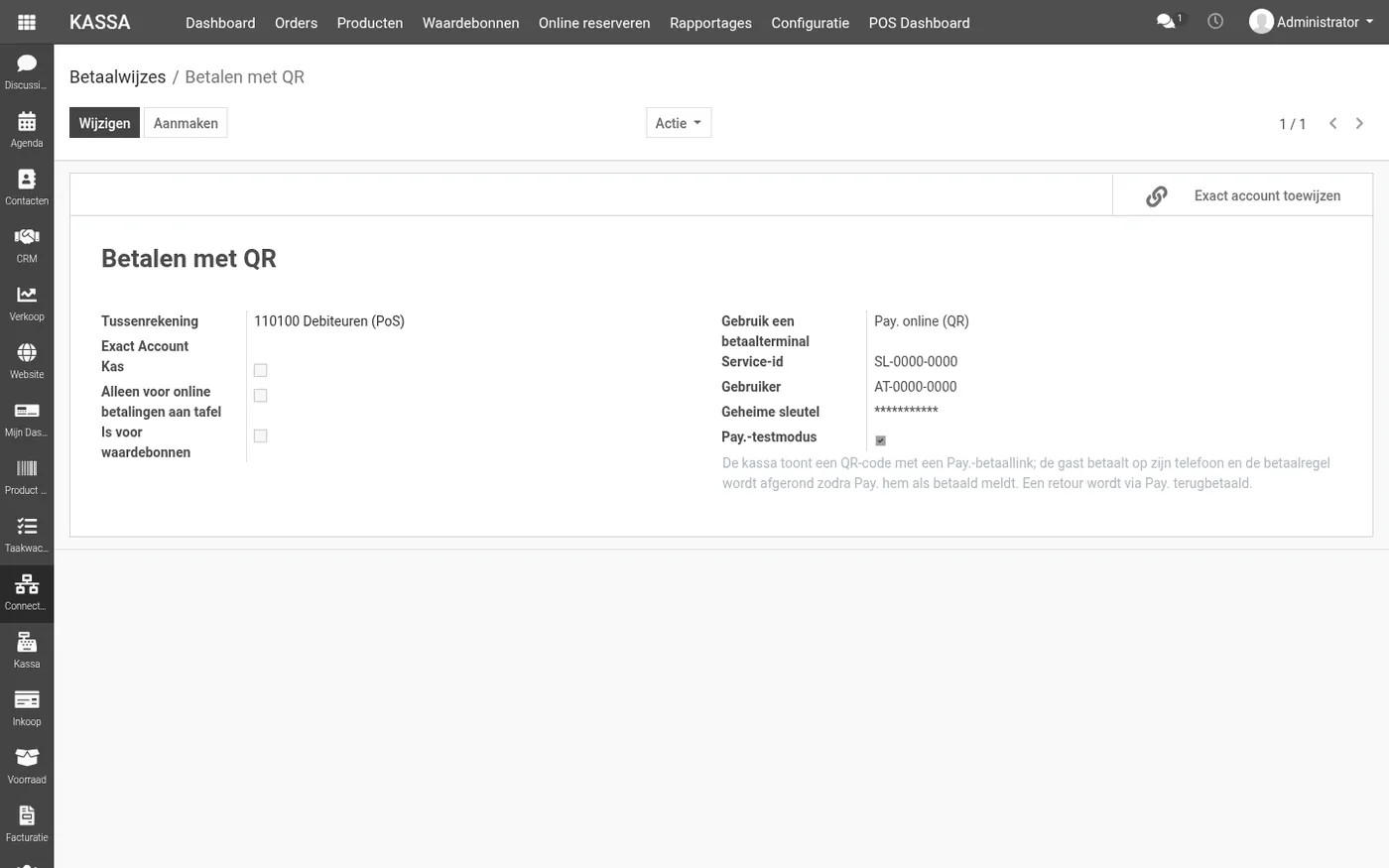Open the activities clock icon

click(x=1215, y=21)
